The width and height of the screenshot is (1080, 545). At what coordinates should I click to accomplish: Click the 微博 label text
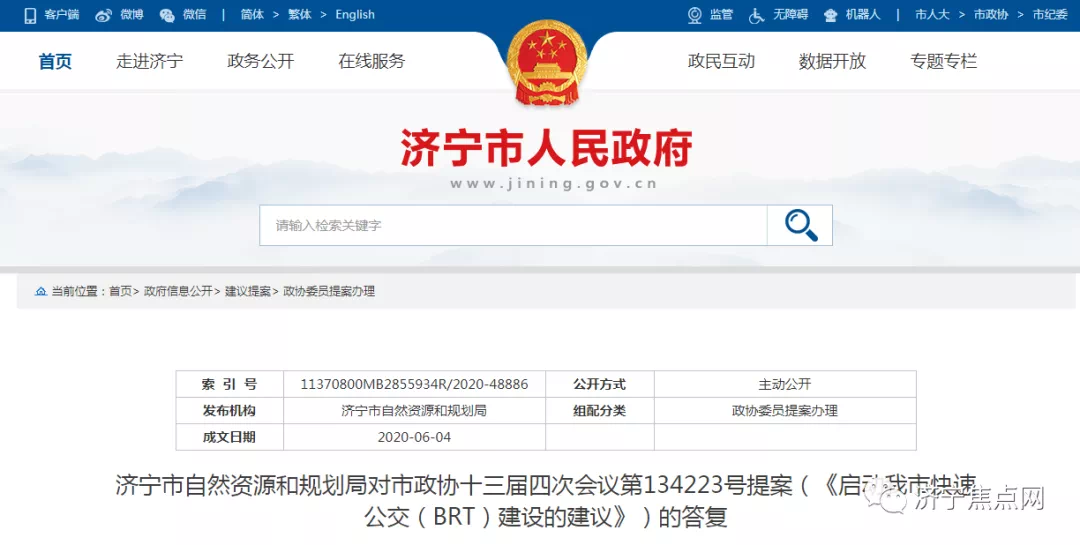pos(132,14)
